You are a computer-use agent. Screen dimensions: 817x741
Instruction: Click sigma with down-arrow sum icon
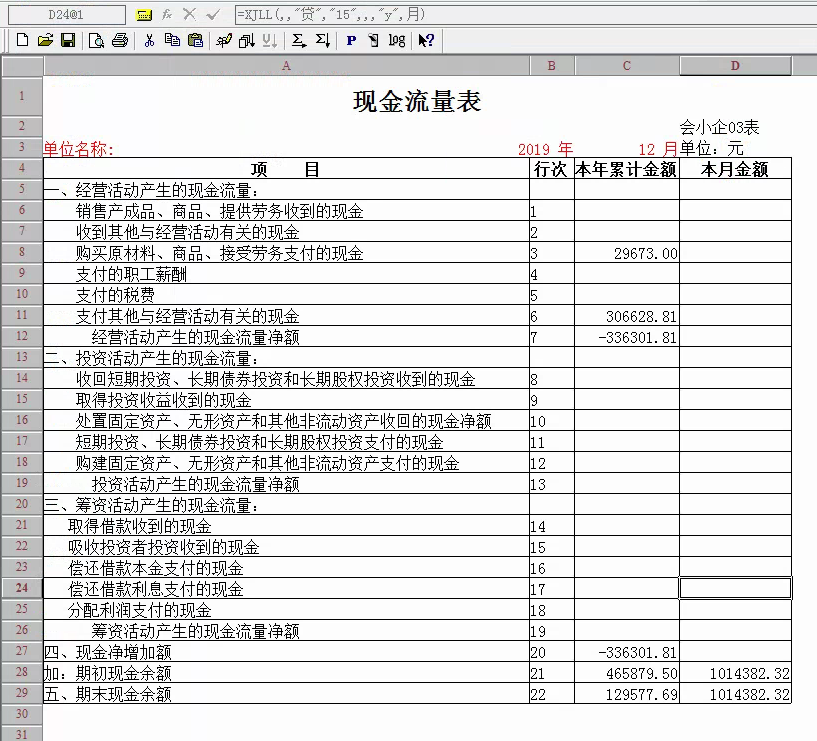click(323, 40)
